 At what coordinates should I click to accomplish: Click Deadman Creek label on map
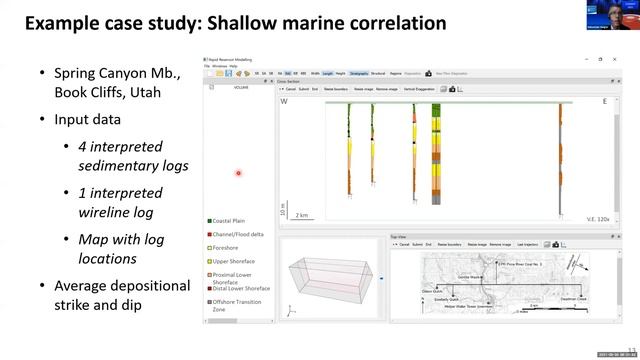573,299
